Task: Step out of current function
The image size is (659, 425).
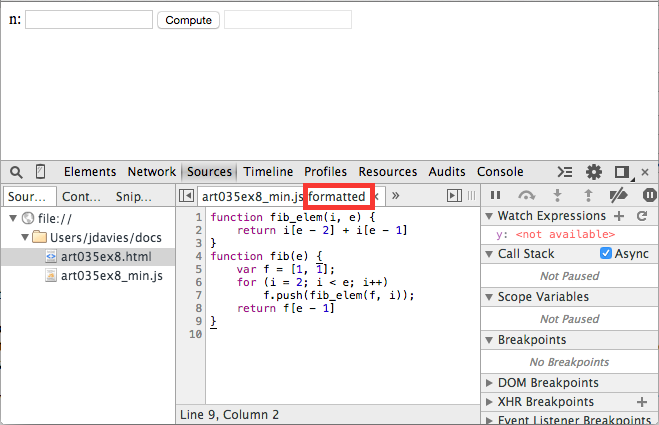Action: tap(588, 195)
